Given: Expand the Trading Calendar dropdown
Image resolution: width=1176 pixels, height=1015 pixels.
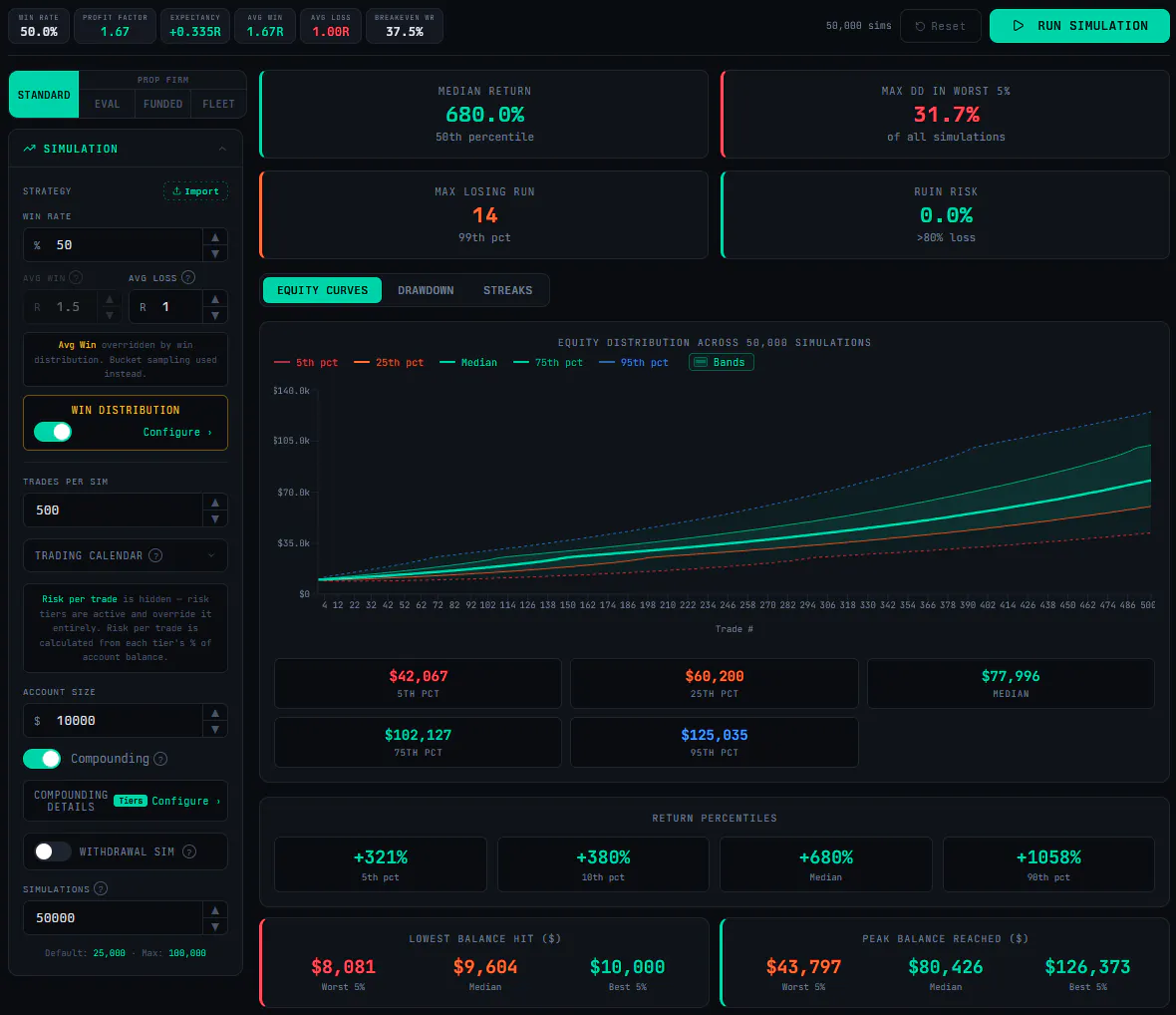Looking at the screenshot, I should coord(211,555).
